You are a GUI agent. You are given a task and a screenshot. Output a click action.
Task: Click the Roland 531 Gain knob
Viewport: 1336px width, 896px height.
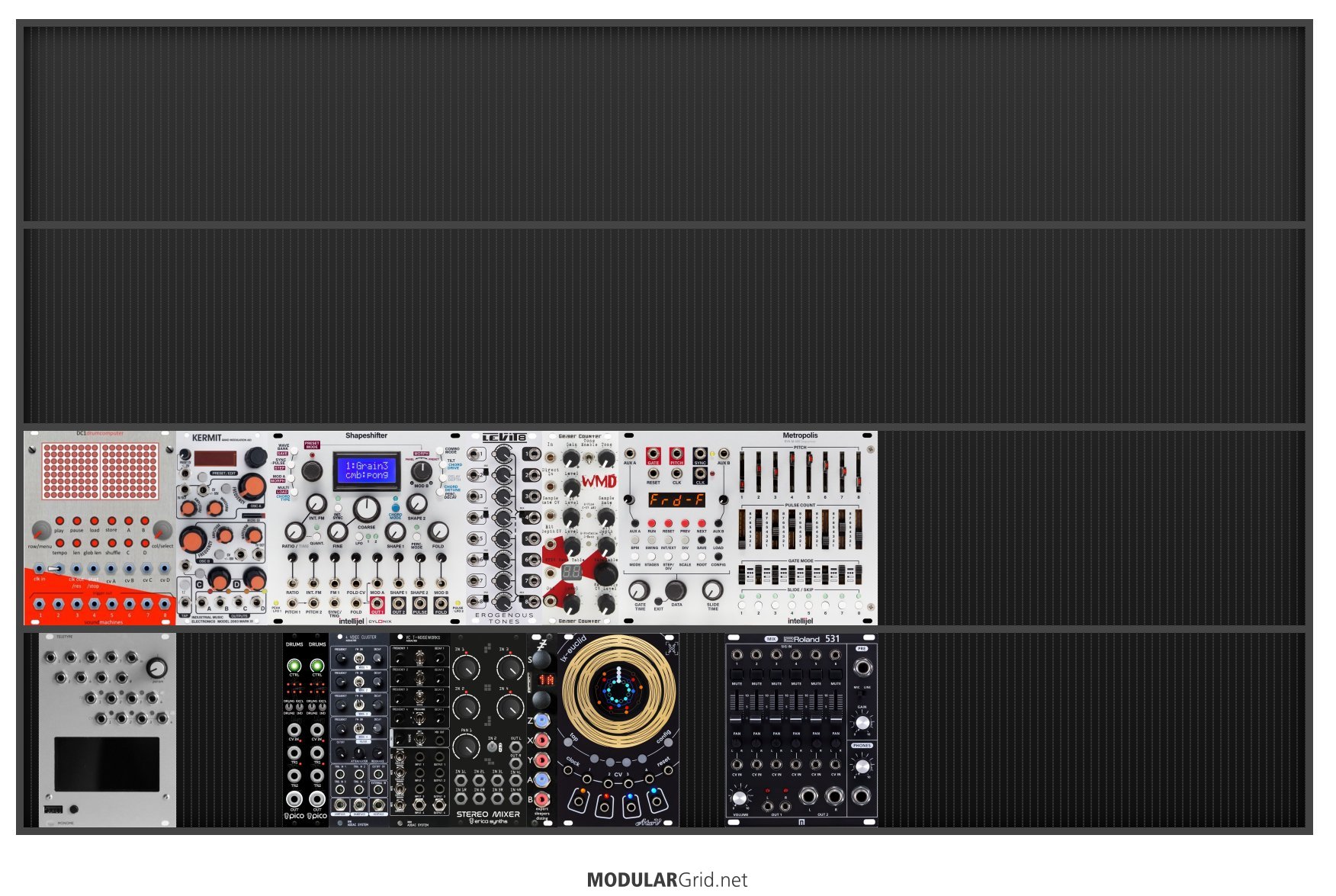coord(862,721)
